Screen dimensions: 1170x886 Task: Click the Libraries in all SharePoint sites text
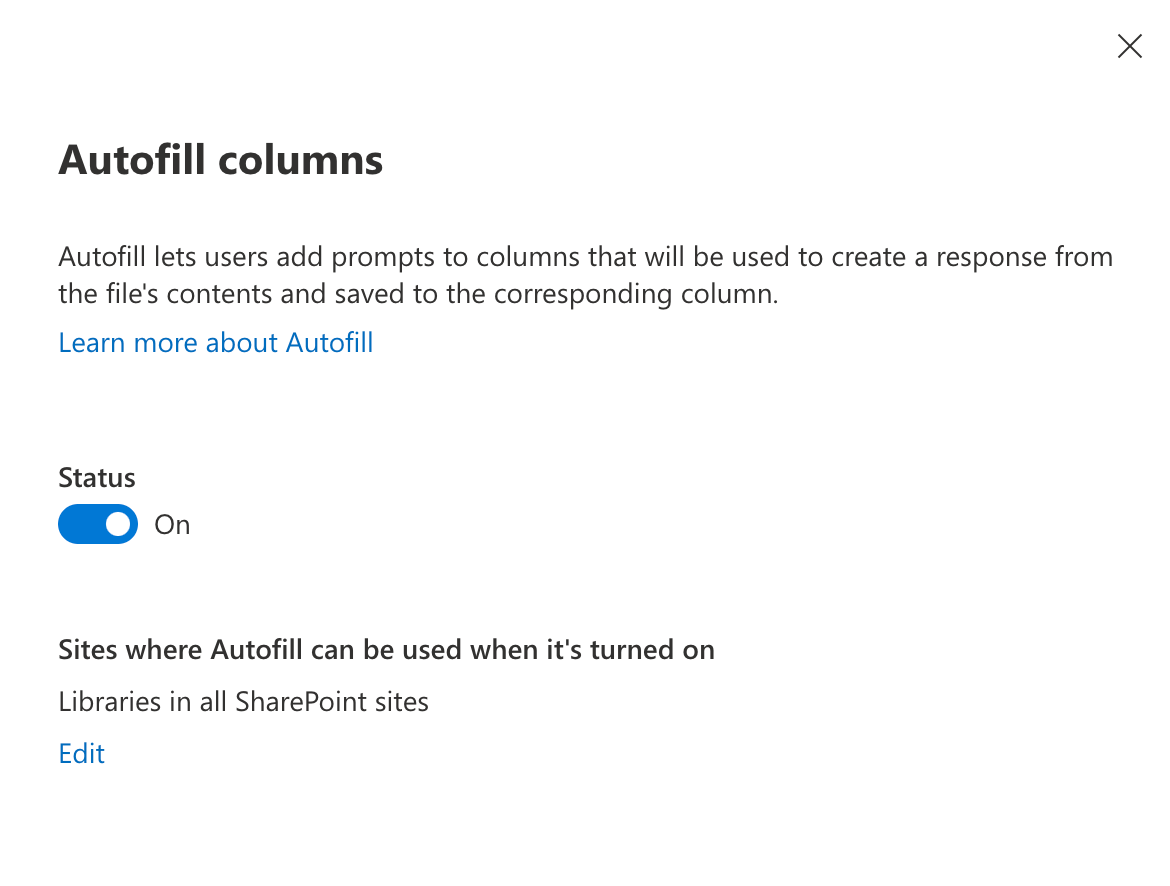(243, 702)
